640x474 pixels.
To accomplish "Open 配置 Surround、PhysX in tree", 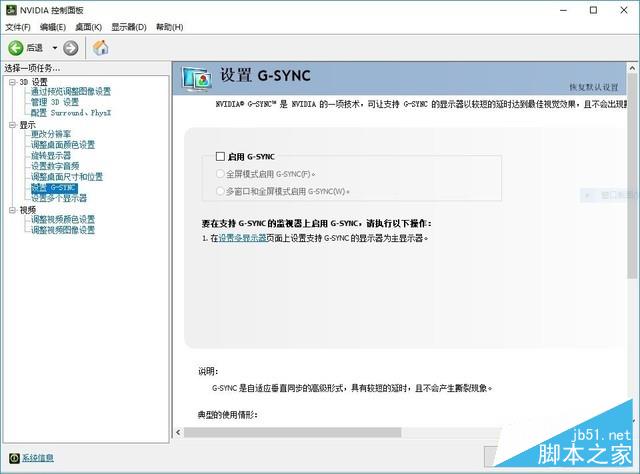I will pyautogui.click(x=71, y=113).
